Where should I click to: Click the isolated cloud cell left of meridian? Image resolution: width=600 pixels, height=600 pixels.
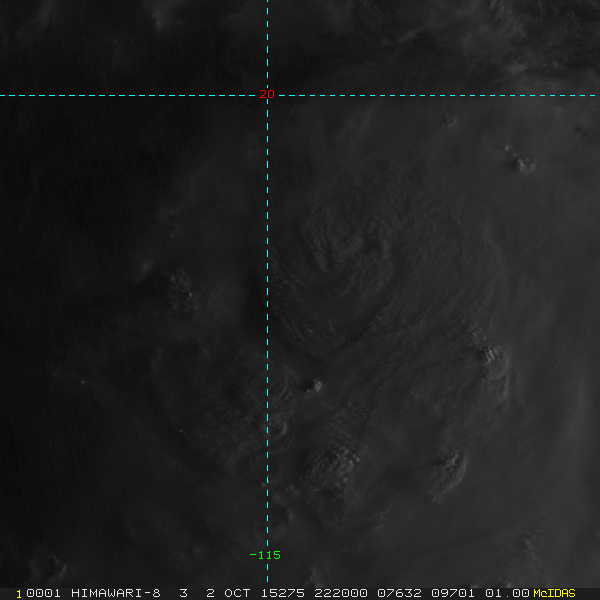[182, 292]
